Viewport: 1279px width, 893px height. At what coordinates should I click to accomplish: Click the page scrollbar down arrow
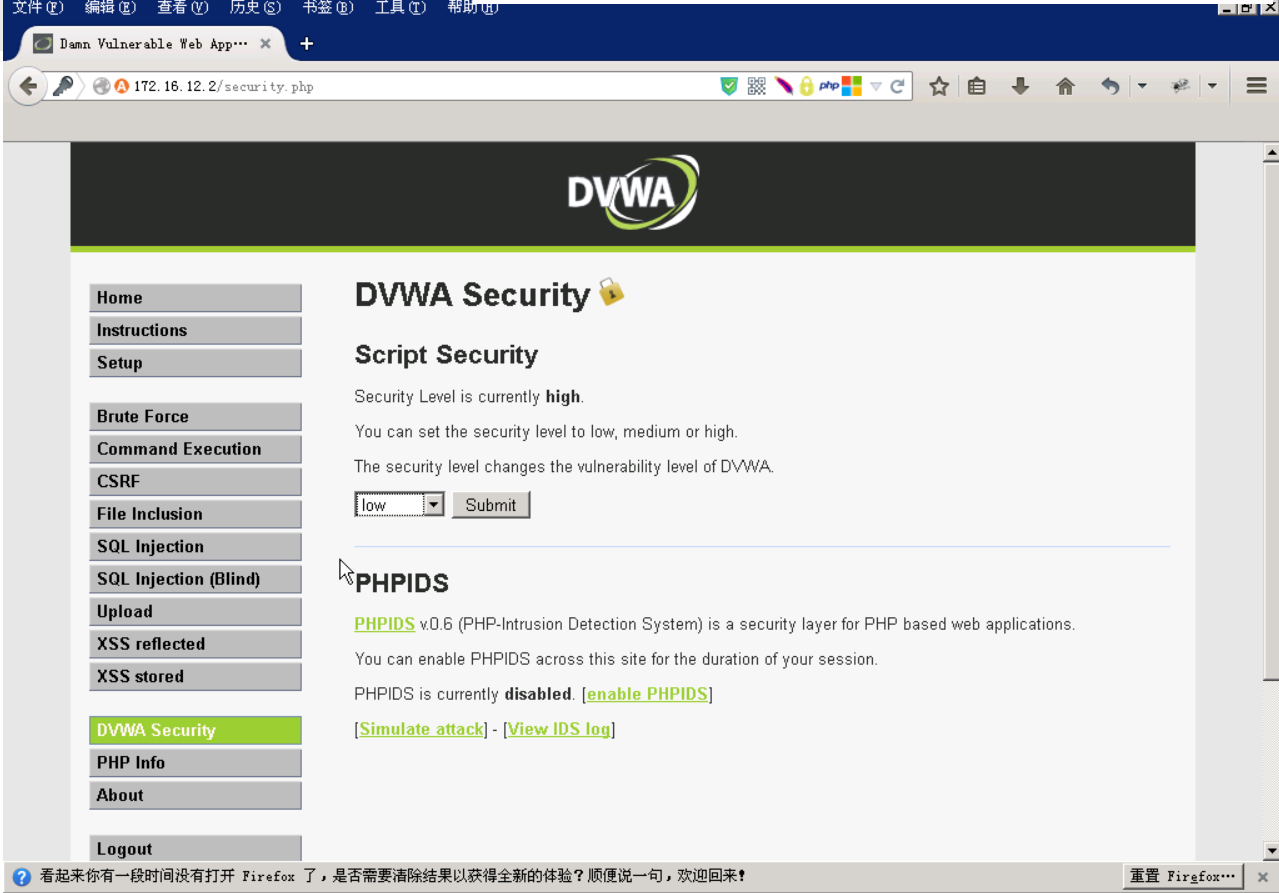click(x=1271, y=851)
